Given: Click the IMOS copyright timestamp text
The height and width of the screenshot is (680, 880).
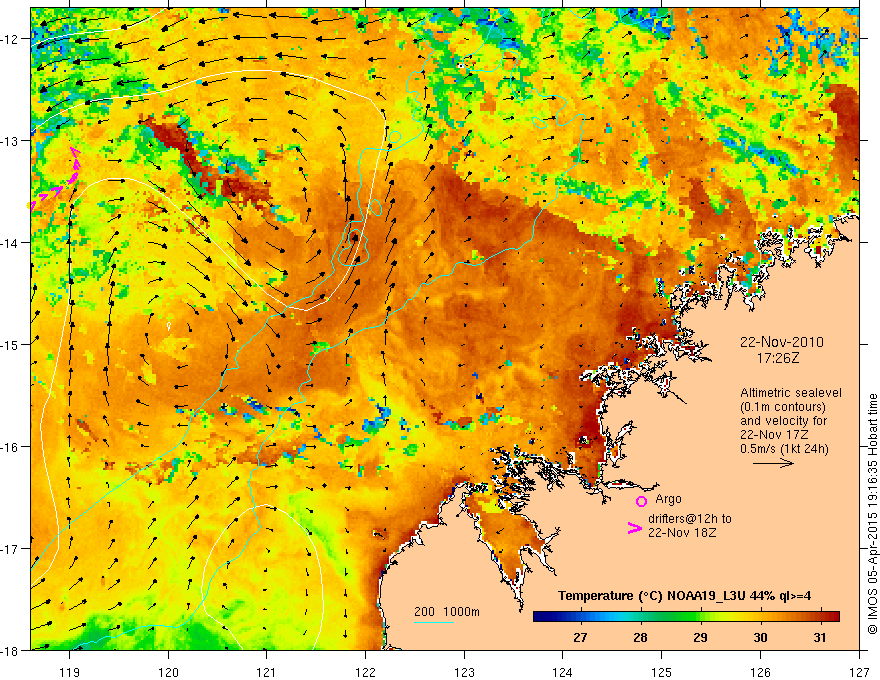Looking at the screenshot, I should 873,513.
